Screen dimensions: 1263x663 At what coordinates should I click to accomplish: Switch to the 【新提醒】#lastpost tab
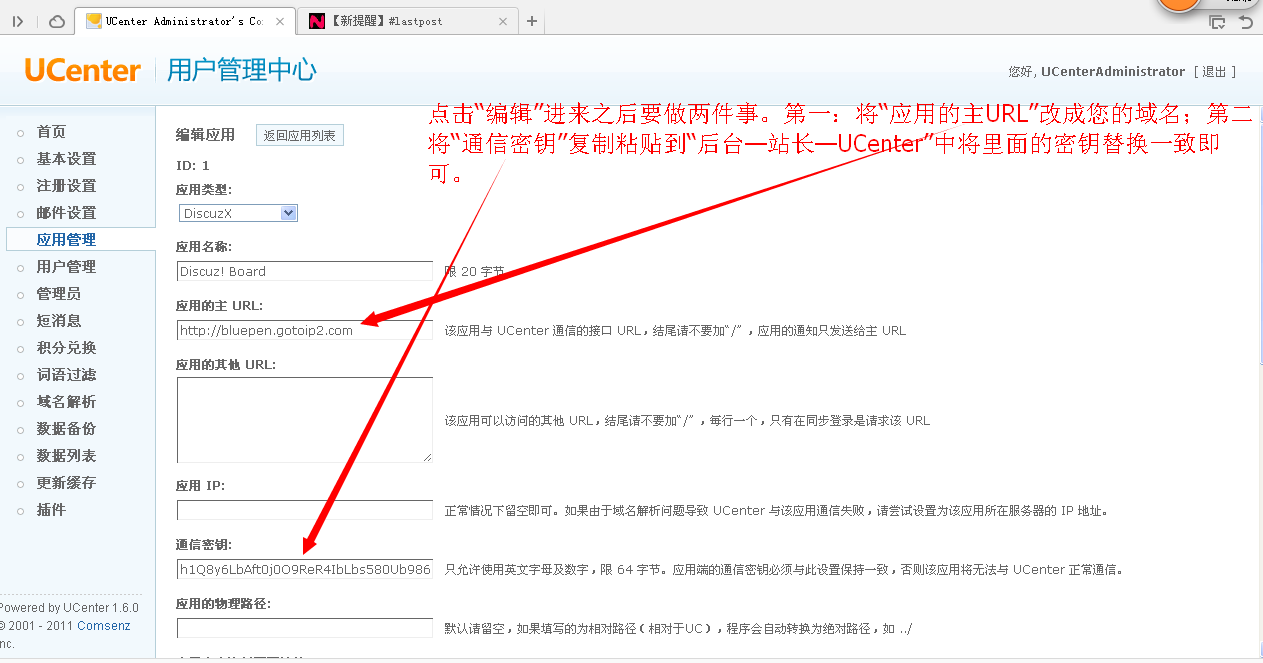tap(408, 21)
